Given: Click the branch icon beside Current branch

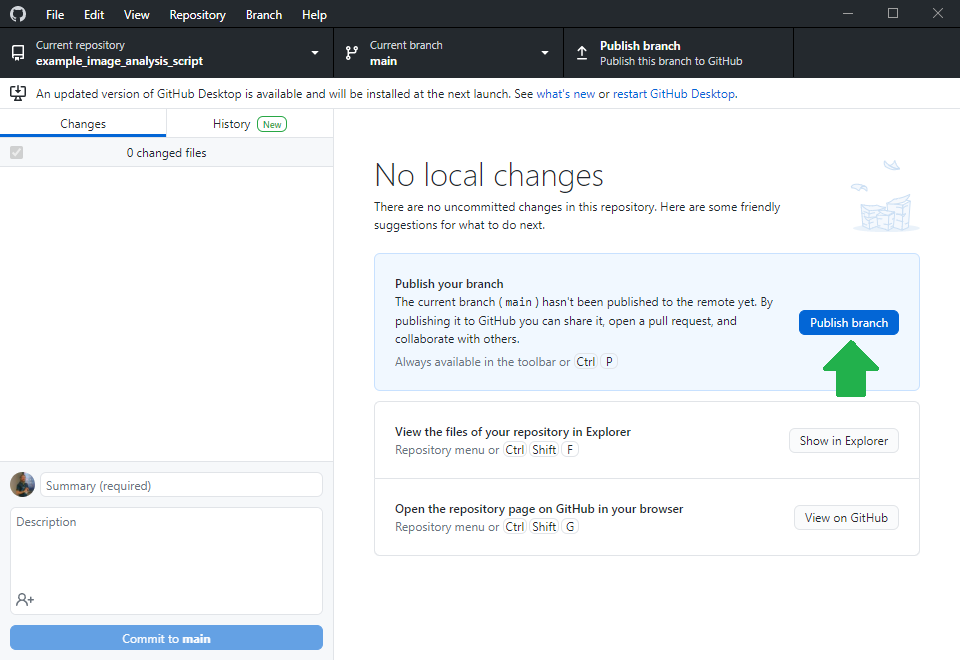Looking at the screenshot, I should pos(351,53).
